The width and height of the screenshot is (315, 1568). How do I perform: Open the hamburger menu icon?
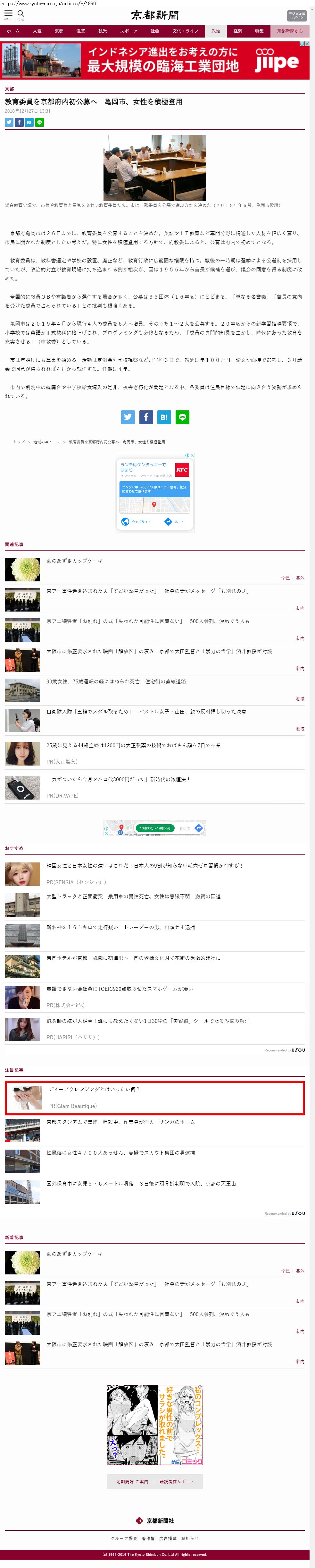point(9,13)
